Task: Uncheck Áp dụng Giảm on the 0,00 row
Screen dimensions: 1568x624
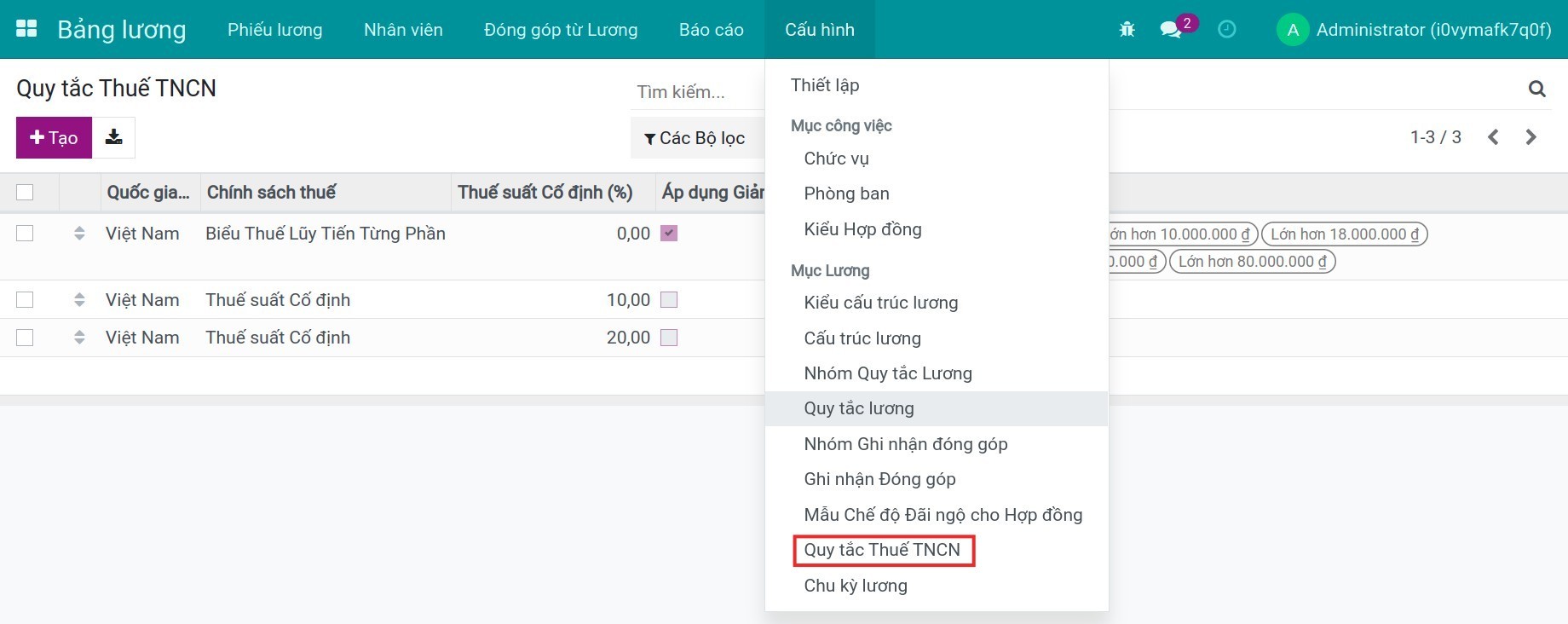Action: coord(669,233)
